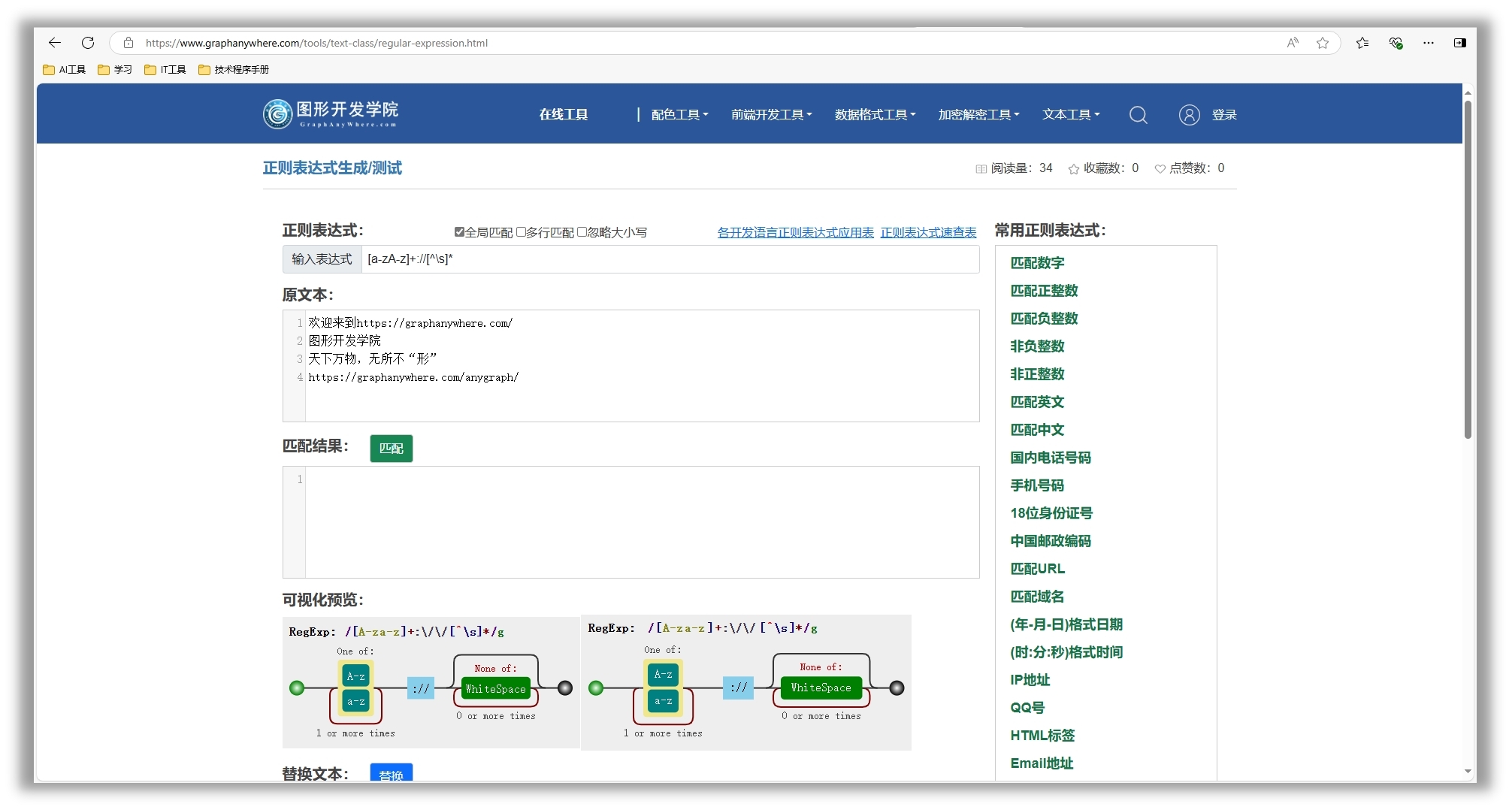Click the 阅读量 book icon

(981, 169)
